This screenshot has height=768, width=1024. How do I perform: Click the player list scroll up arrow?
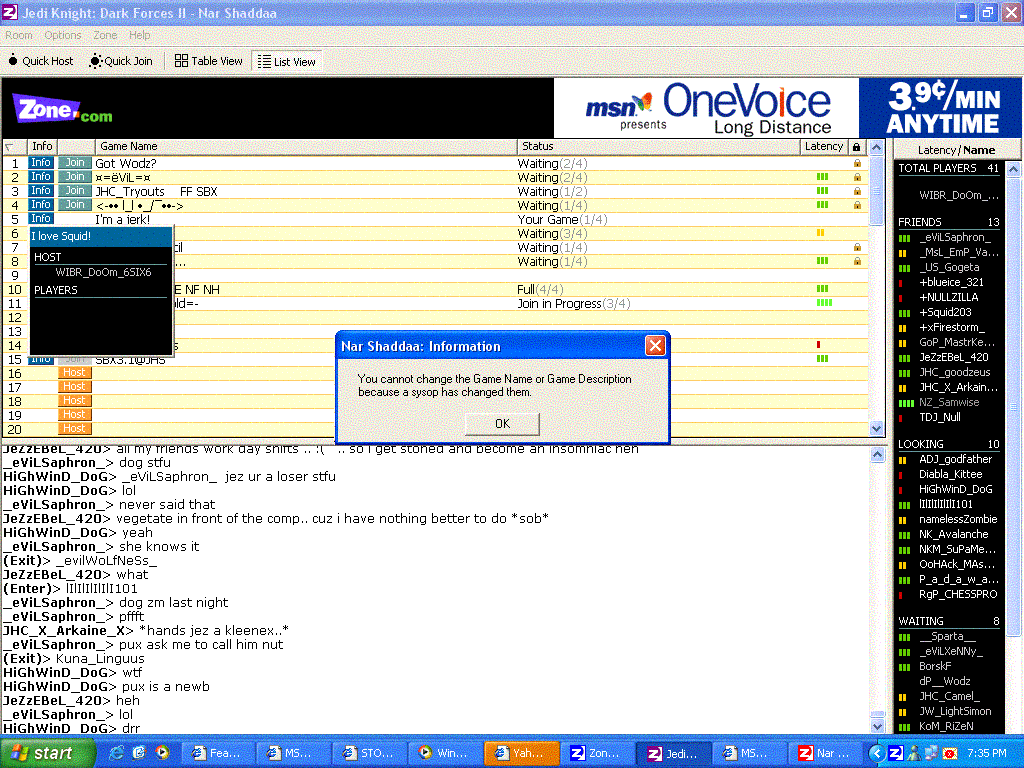click(1013, 170)
